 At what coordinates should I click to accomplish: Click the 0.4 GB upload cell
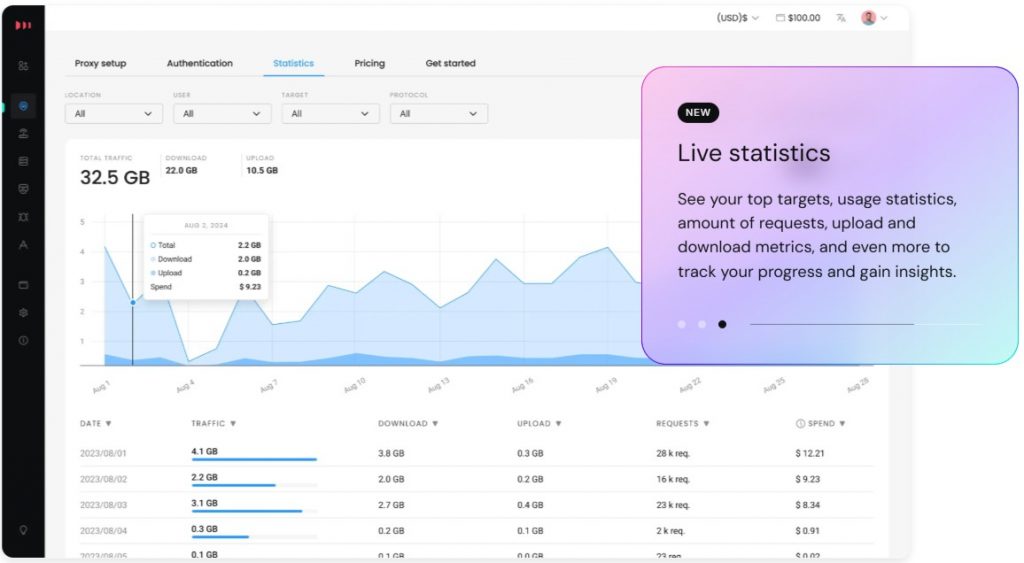[x=530, y=505]
